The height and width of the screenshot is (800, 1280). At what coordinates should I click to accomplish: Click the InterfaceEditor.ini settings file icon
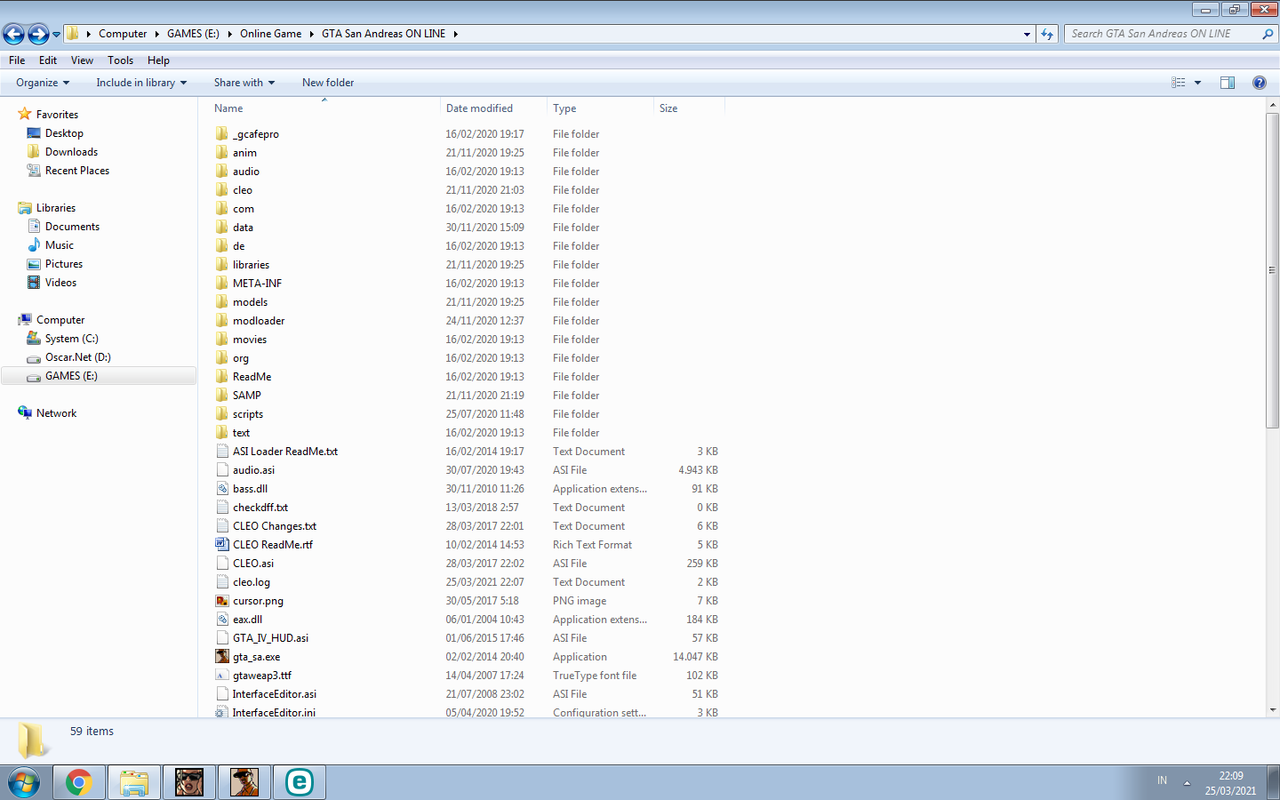tap(222, 713)
